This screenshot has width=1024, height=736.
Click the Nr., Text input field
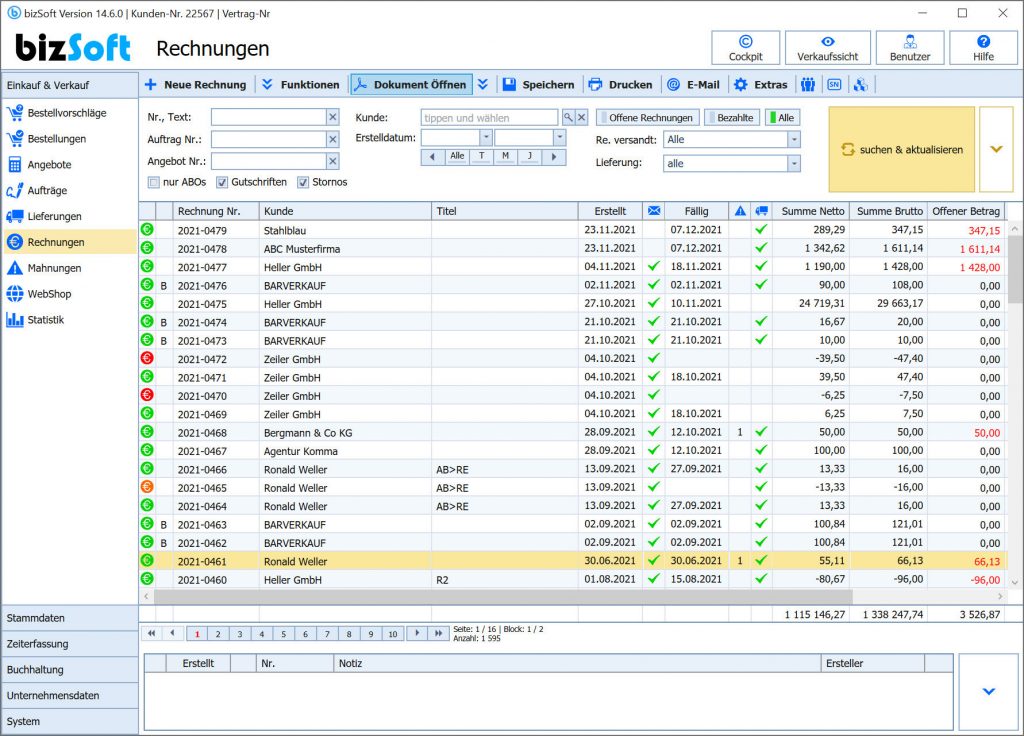[268, 118]
